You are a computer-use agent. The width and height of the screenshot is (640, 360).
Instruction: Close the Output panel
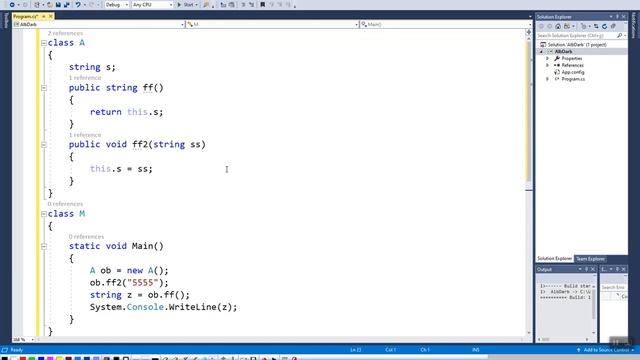[x=593, y=269]
